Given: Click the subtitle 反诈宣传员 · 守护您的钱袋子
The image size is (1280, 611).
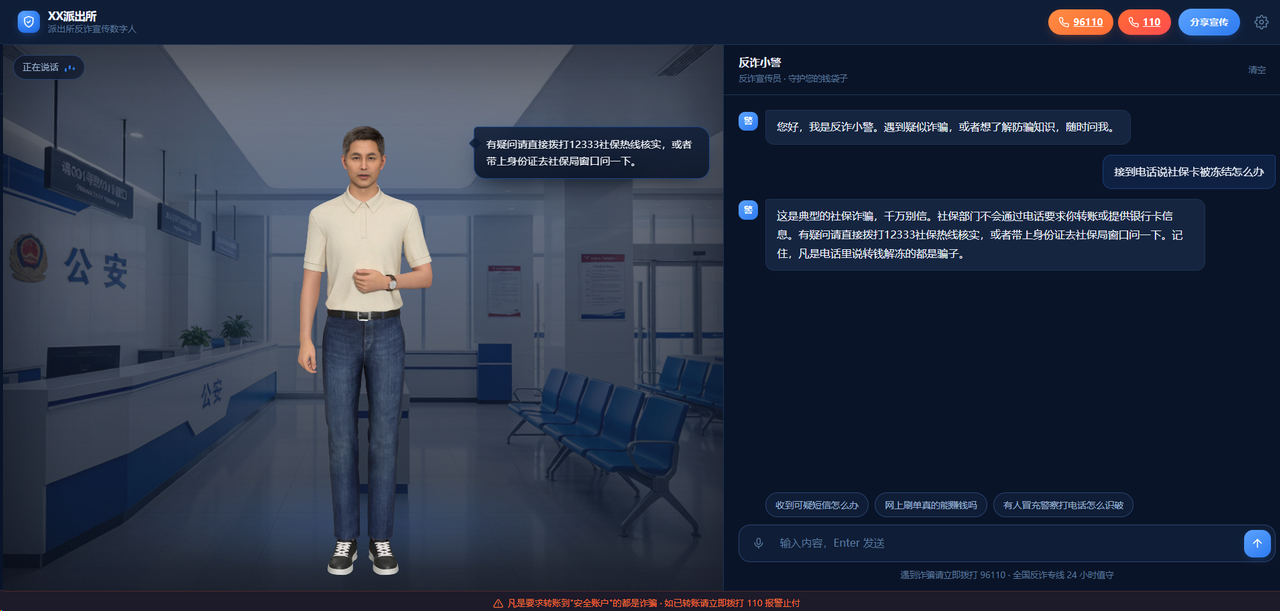Looking at the screenshot, I should pos(793,78).
